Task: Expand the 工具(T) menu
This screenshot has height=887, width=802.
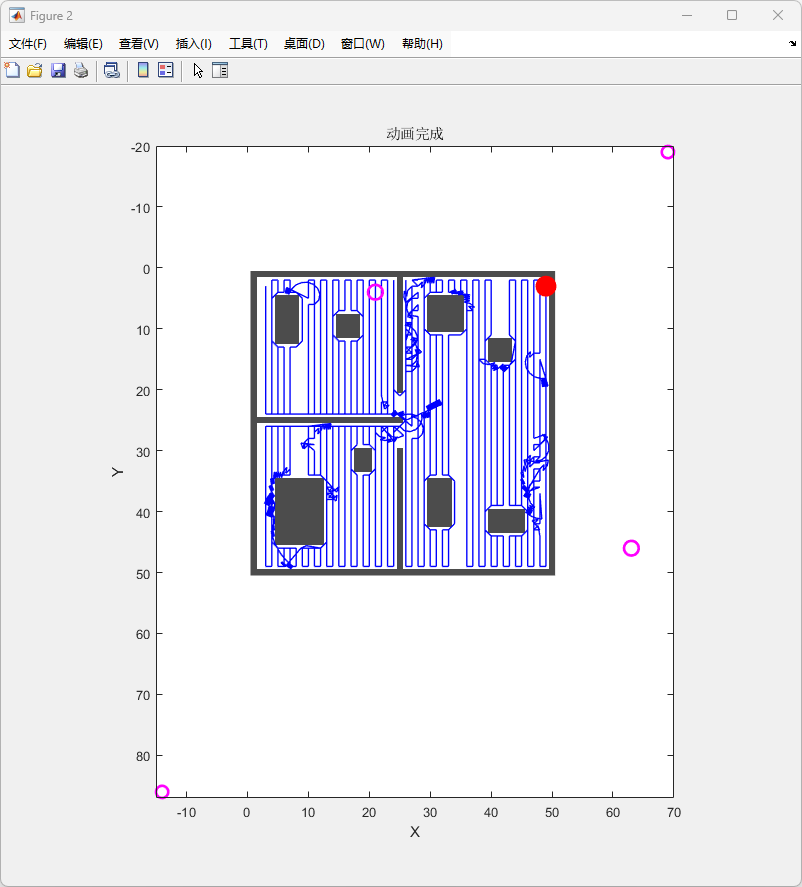Action: 248,44
